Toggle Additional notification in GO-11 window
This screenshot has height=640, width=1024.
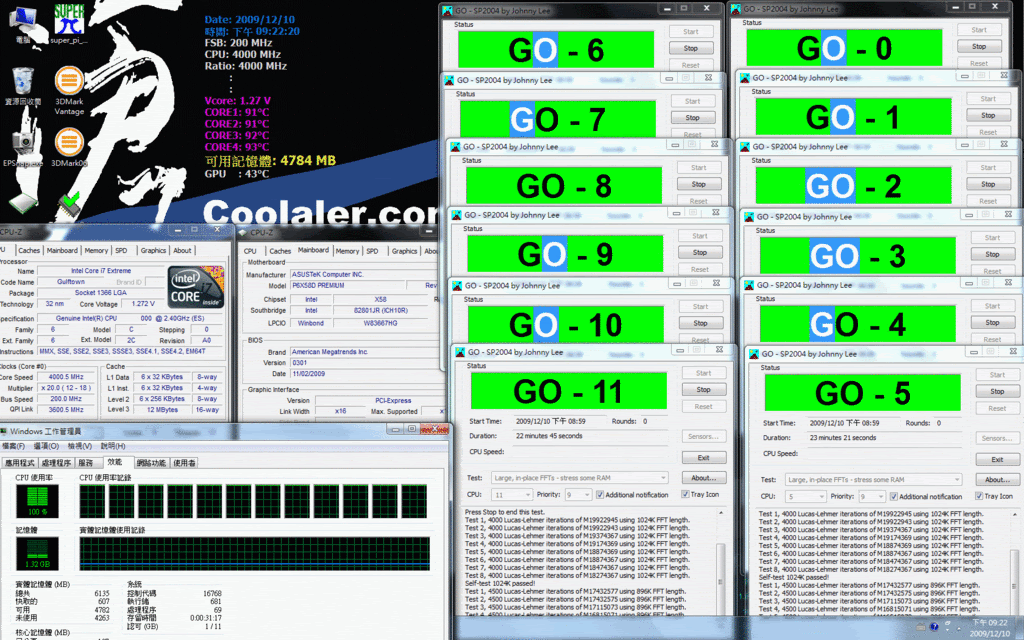(x=600, y=495)
